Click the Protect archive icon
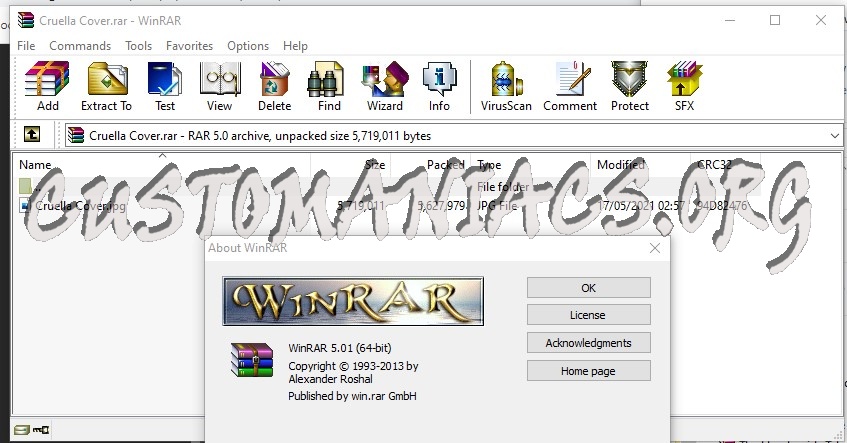This screenshot has width=847, height=443. [629, 86]
